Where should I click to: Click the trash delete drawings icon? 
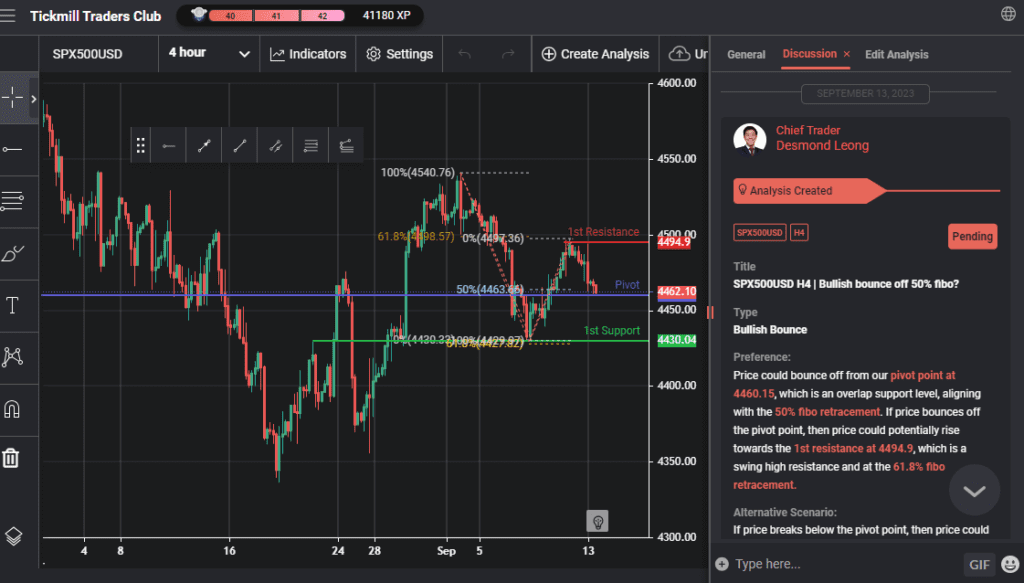tap(11, 458)
